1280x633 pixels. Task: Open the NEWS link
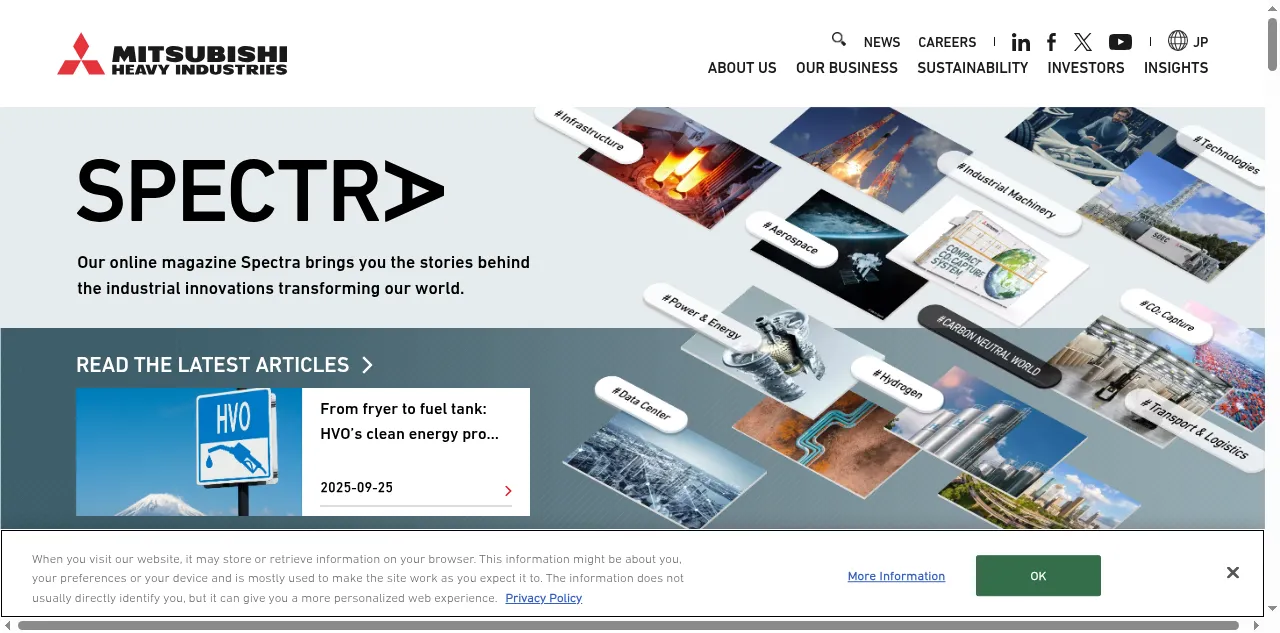tap(882, 42)
